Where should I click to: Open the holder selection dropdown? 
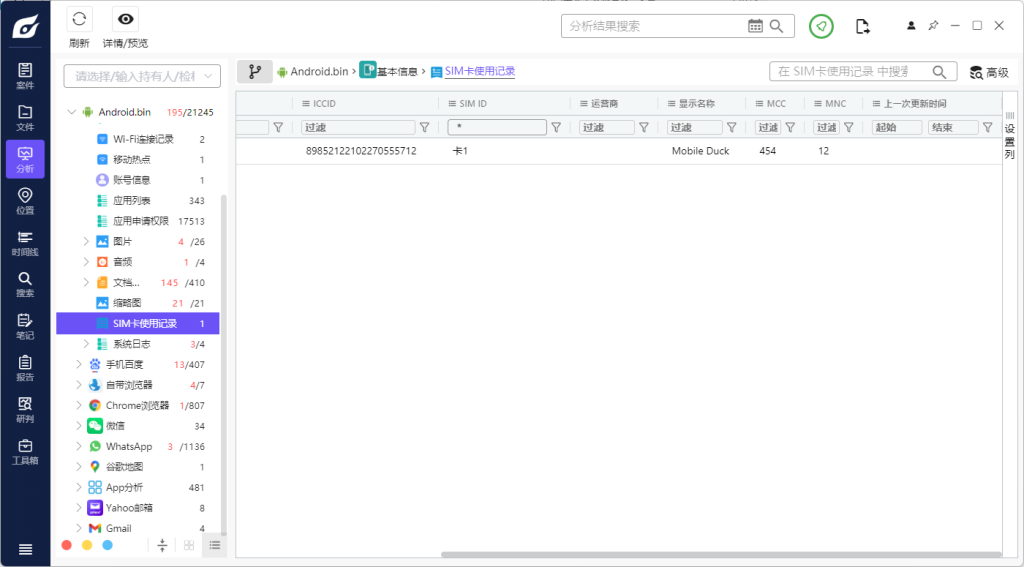[x=141, y=76]
